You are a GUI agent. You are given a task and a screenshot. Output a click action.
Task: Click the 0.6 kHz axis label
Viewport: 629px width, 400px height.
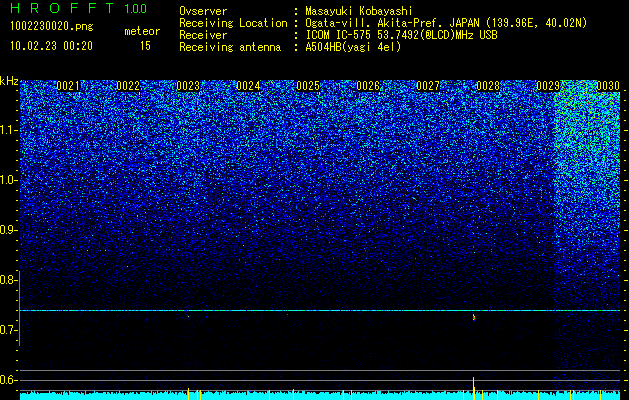pos(7,380)
